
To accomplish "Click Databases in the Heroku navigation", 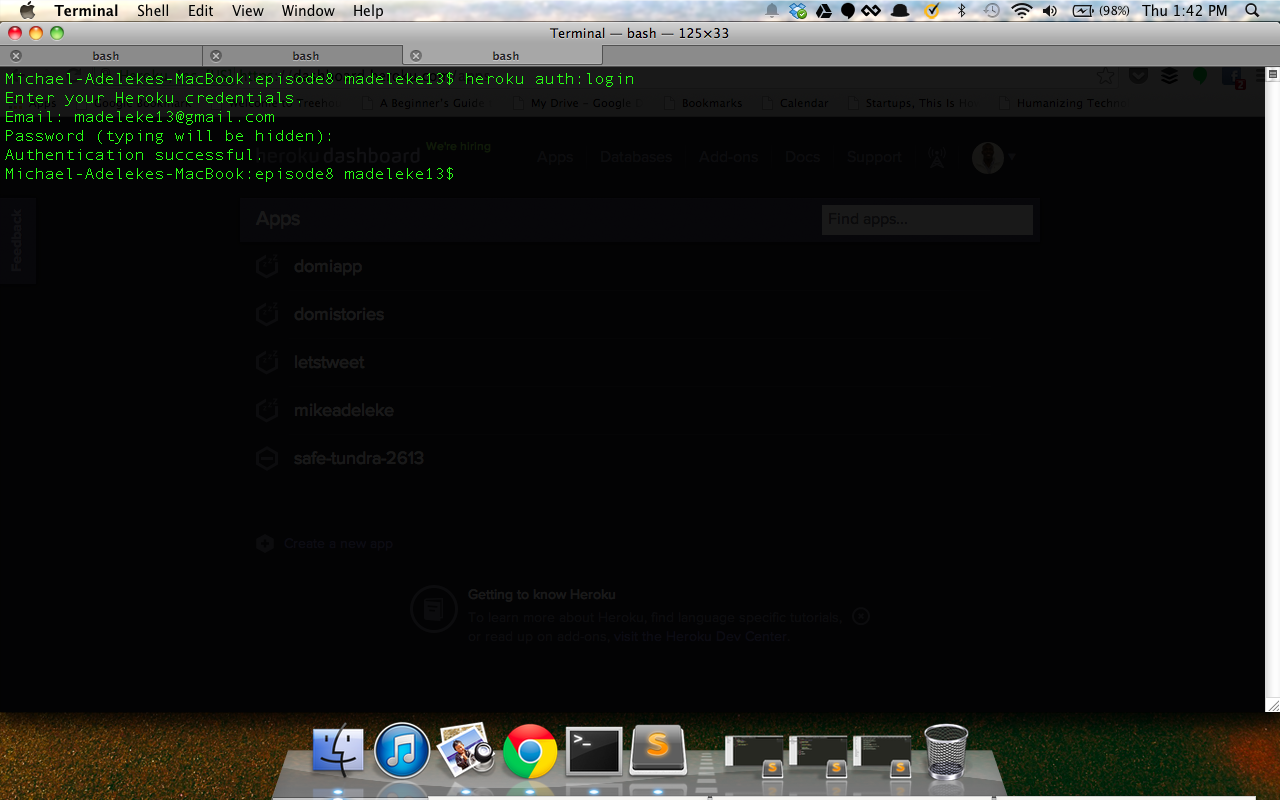I will coord(636,157).
